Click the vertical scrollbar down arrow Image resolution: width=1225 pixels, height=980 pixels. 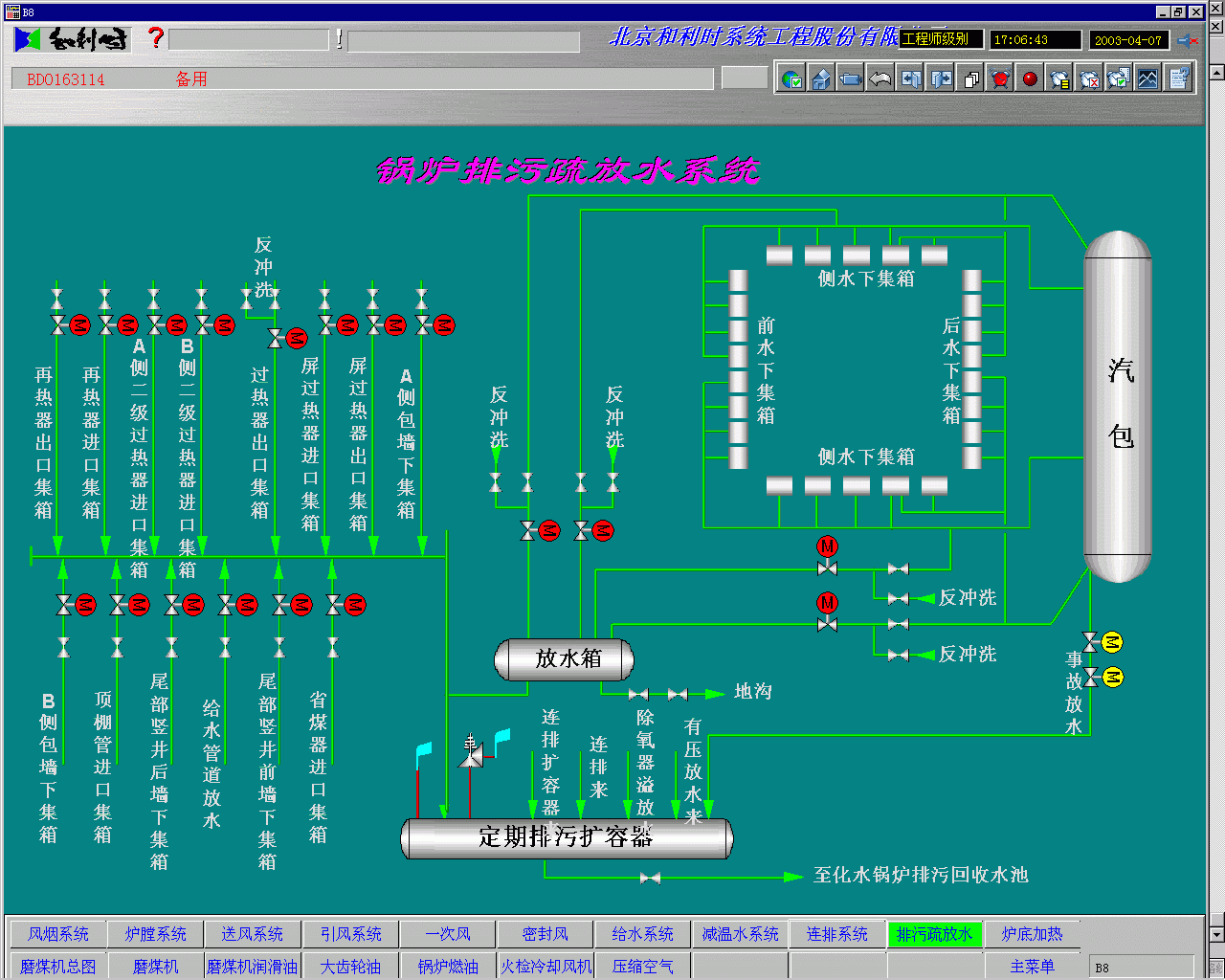[1216, 934]
